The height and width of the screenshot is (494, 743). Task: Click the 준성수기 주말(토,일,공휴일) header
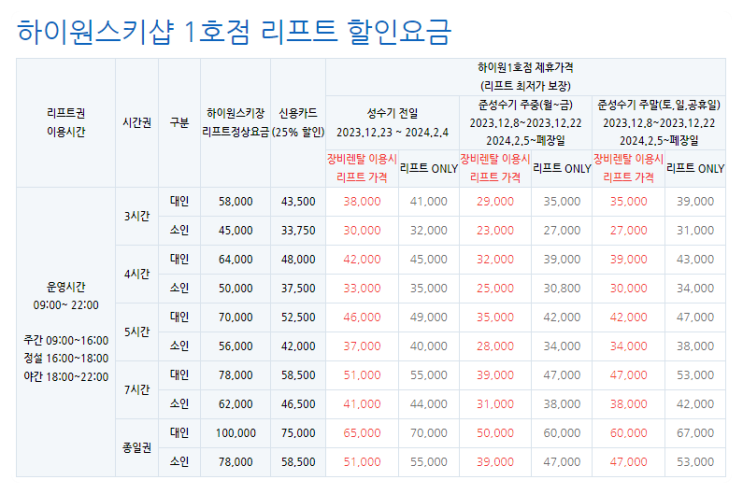point(659,123)
